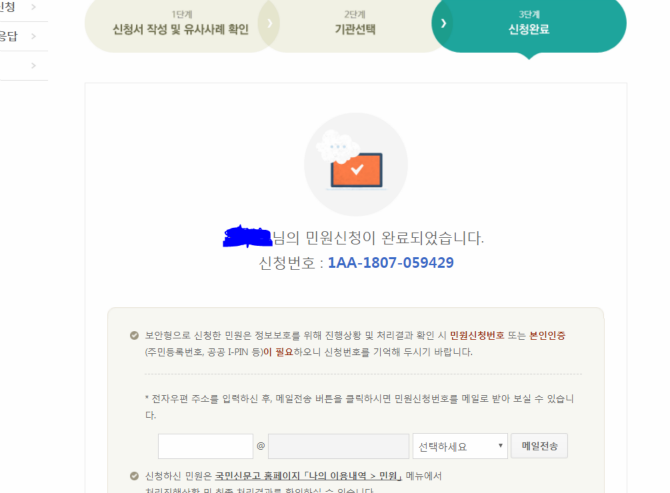Click the check bullet beside 보안형으로 신청한 notice
Image resolution: width=670 pixels, height=493 pixels.
coord(134,336)
